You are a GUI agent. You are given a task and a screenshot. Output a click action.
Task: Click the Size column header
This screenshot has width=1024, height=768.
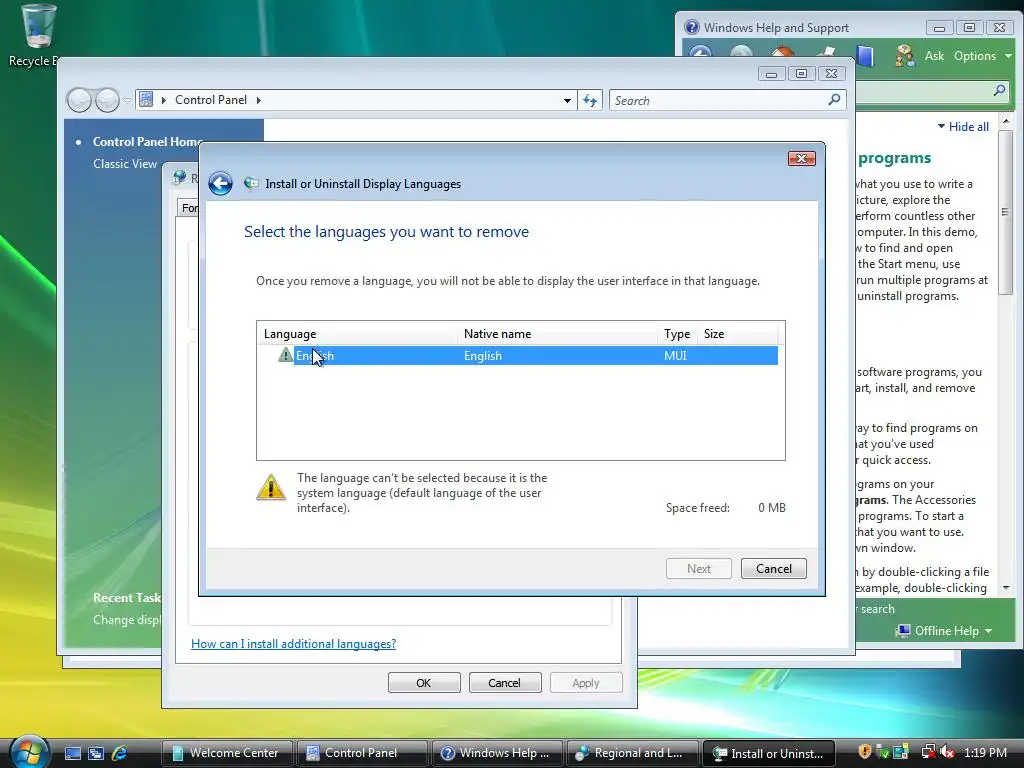737,334
